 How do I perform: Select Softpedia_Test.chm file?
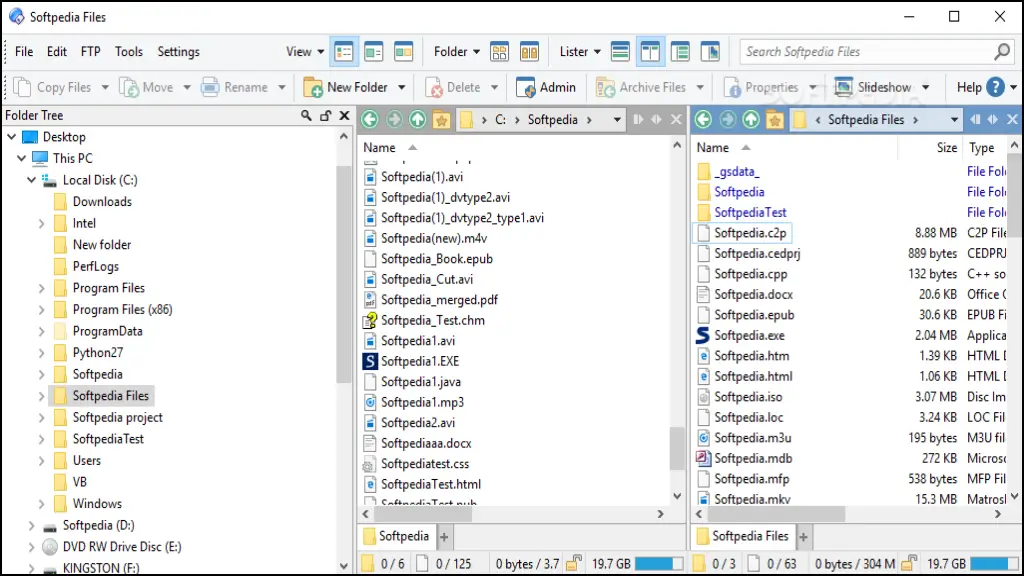tap(432, 320)
